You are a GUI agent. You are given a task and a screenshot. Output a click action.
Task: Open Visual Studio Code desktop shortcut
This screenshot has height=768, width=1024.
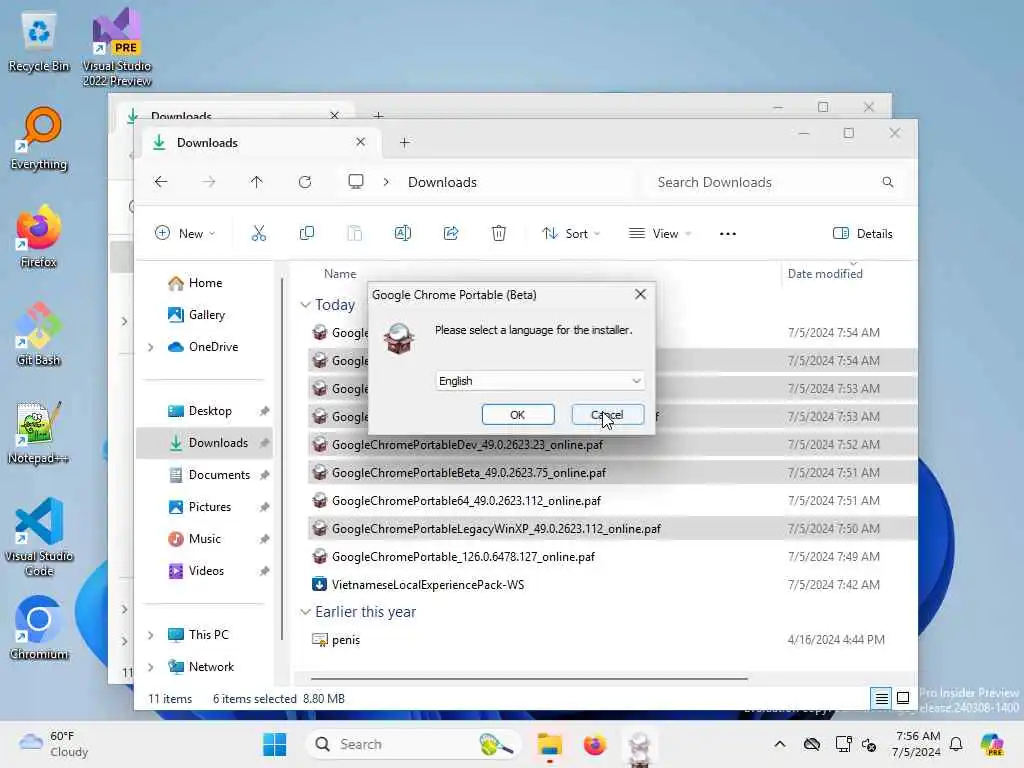(x=39, y=537)
